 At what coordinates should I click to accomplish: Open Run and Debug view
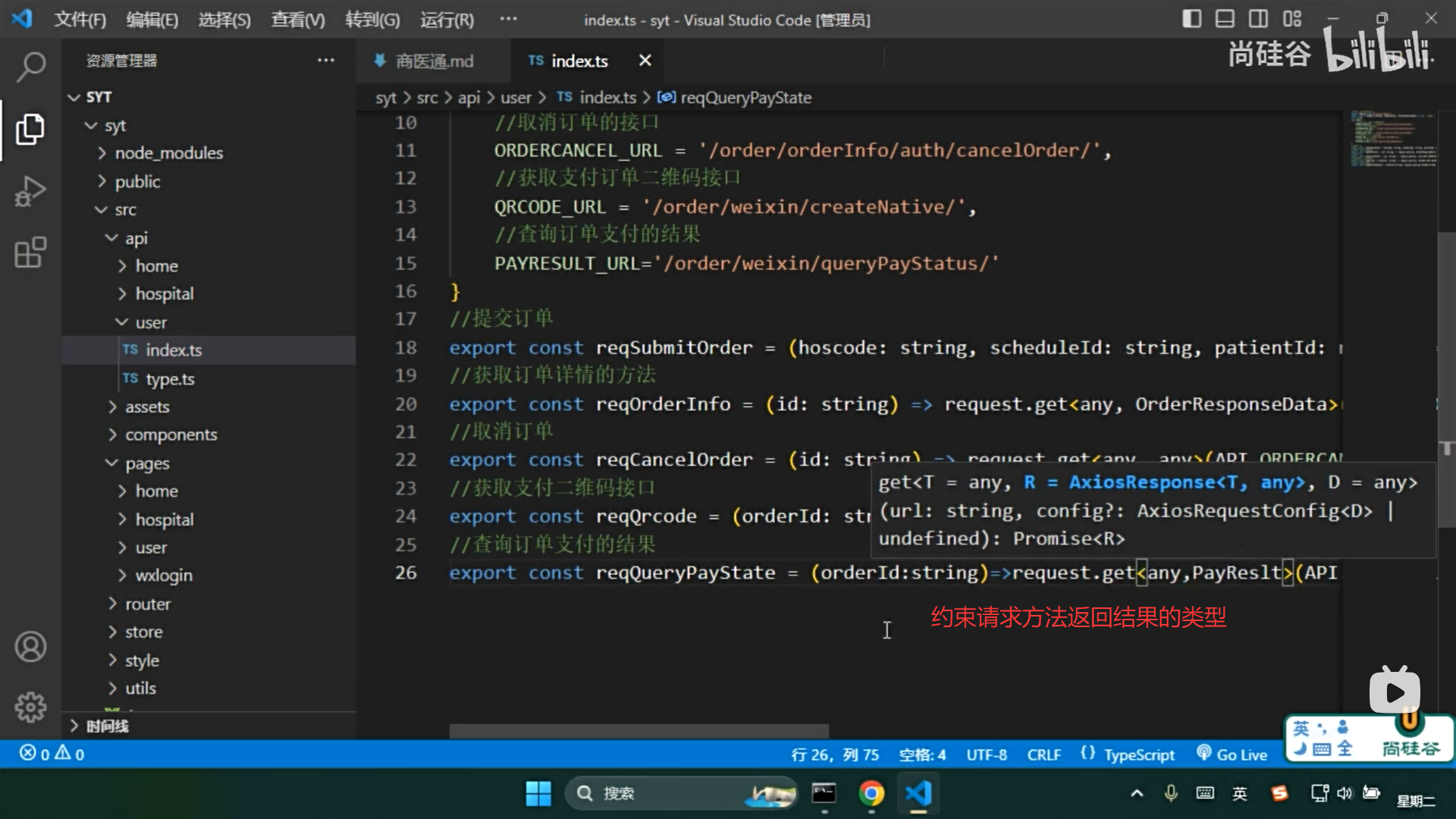(30, 191)
